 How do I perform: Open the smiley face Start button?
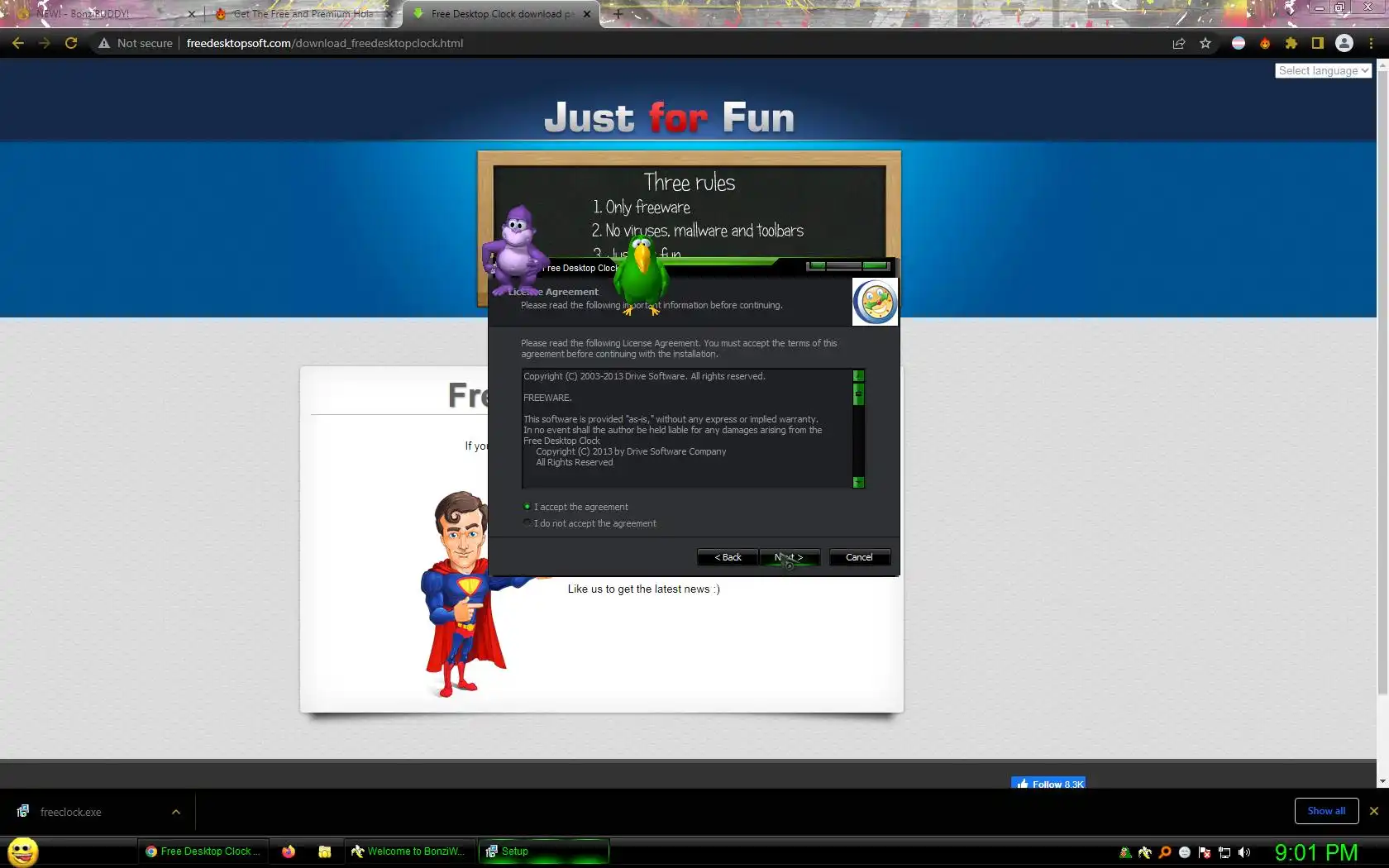coord(23,851)
